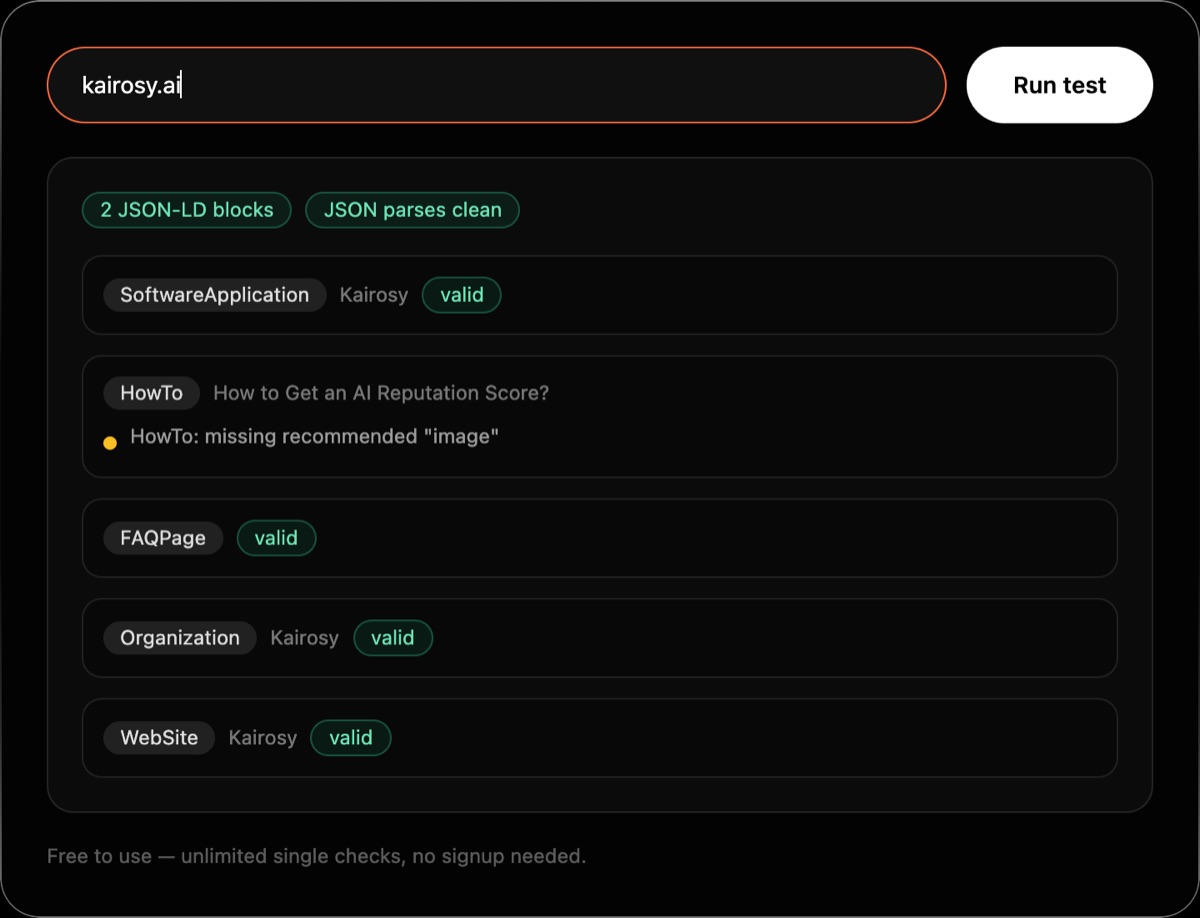
Task: Click the Organization type tag
Action: (x=180, y=638)
